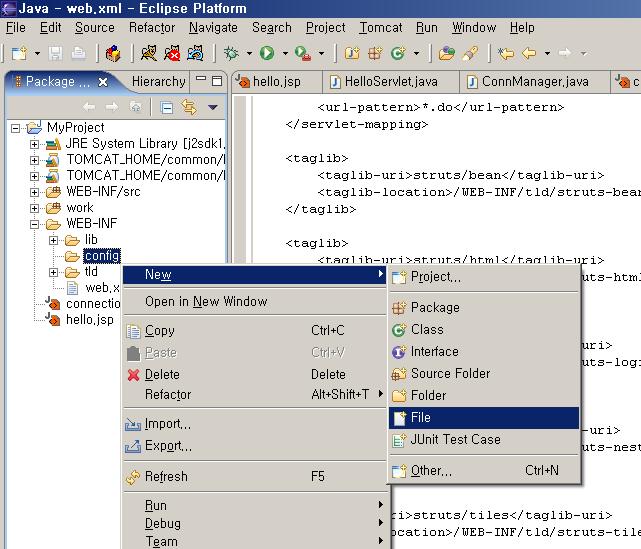Click the New wizard icon in toolbar
This screenshot has width=641, height=549.
(x=17, y=52)
